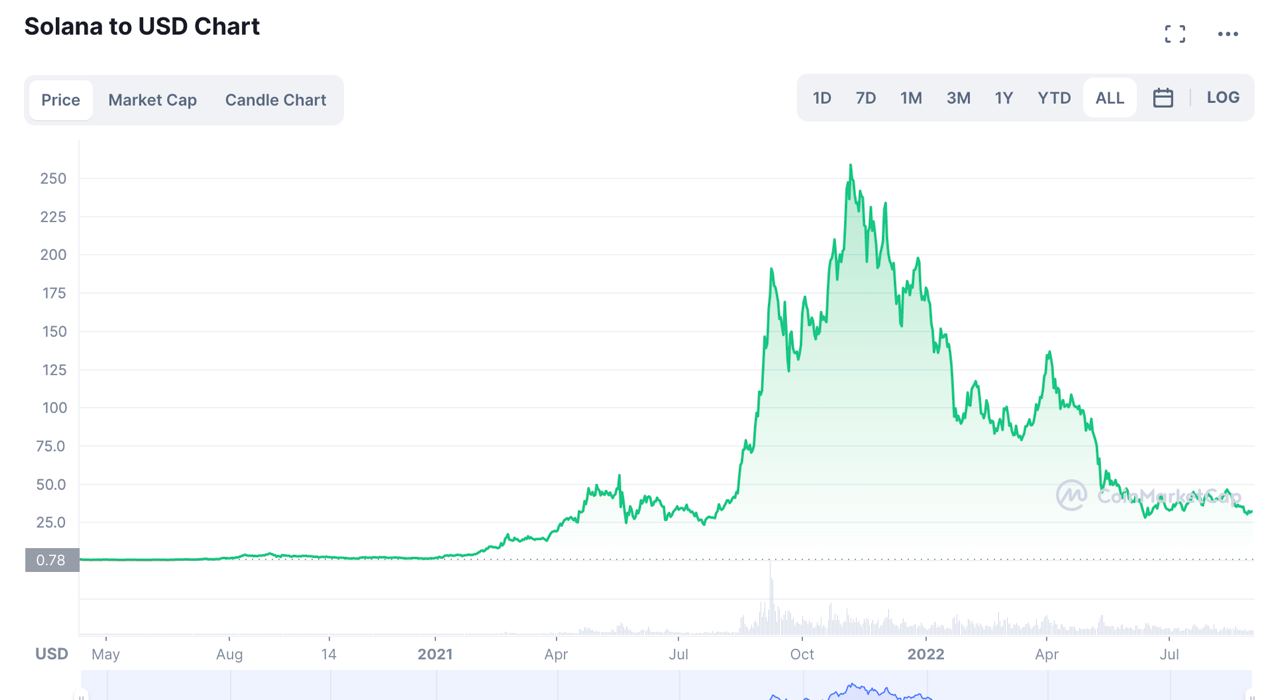
Task: Switch to the Market Cap tab
Action: tap(152, 100)
